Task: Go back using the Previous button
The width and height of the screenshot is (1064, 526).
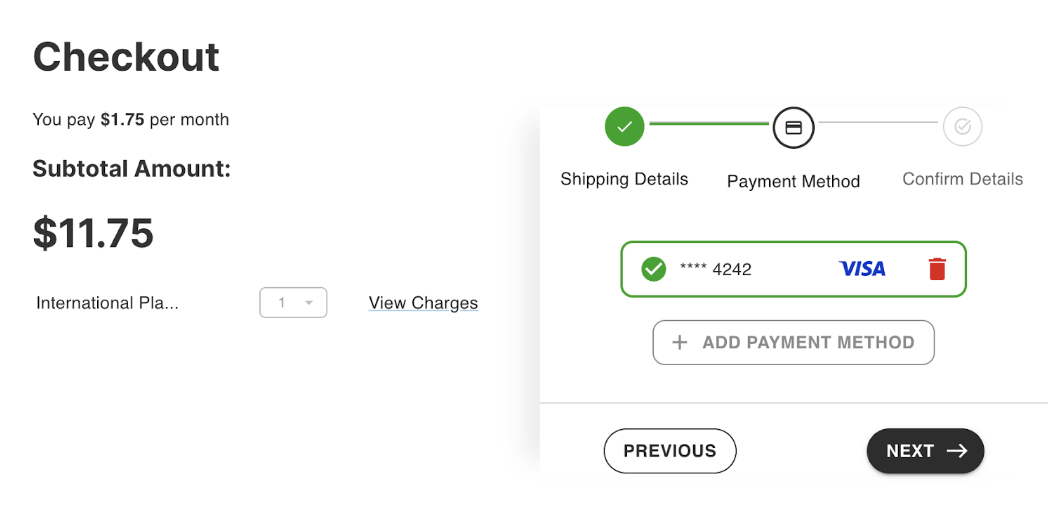Action: coord(670,451)
